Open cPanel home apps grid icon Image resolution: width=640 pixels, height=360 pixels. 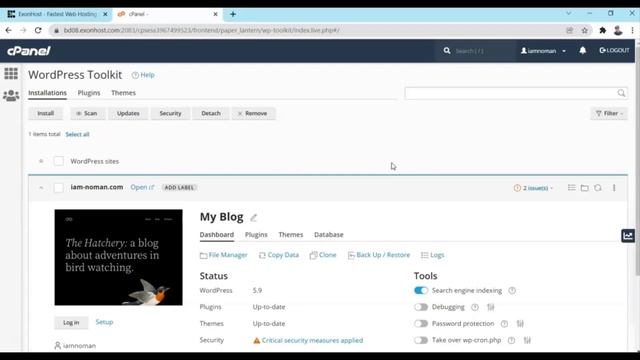pyautogui.click(x=11, y=74)
